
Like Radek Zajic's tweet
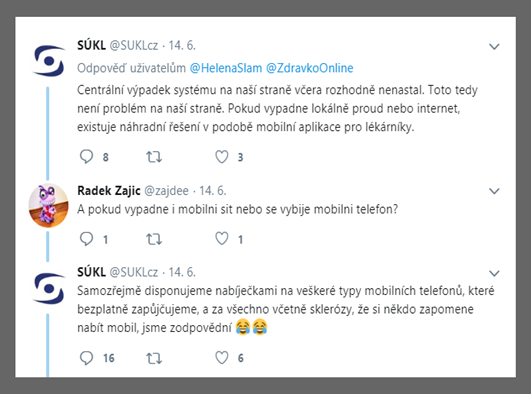click(222, 239)
